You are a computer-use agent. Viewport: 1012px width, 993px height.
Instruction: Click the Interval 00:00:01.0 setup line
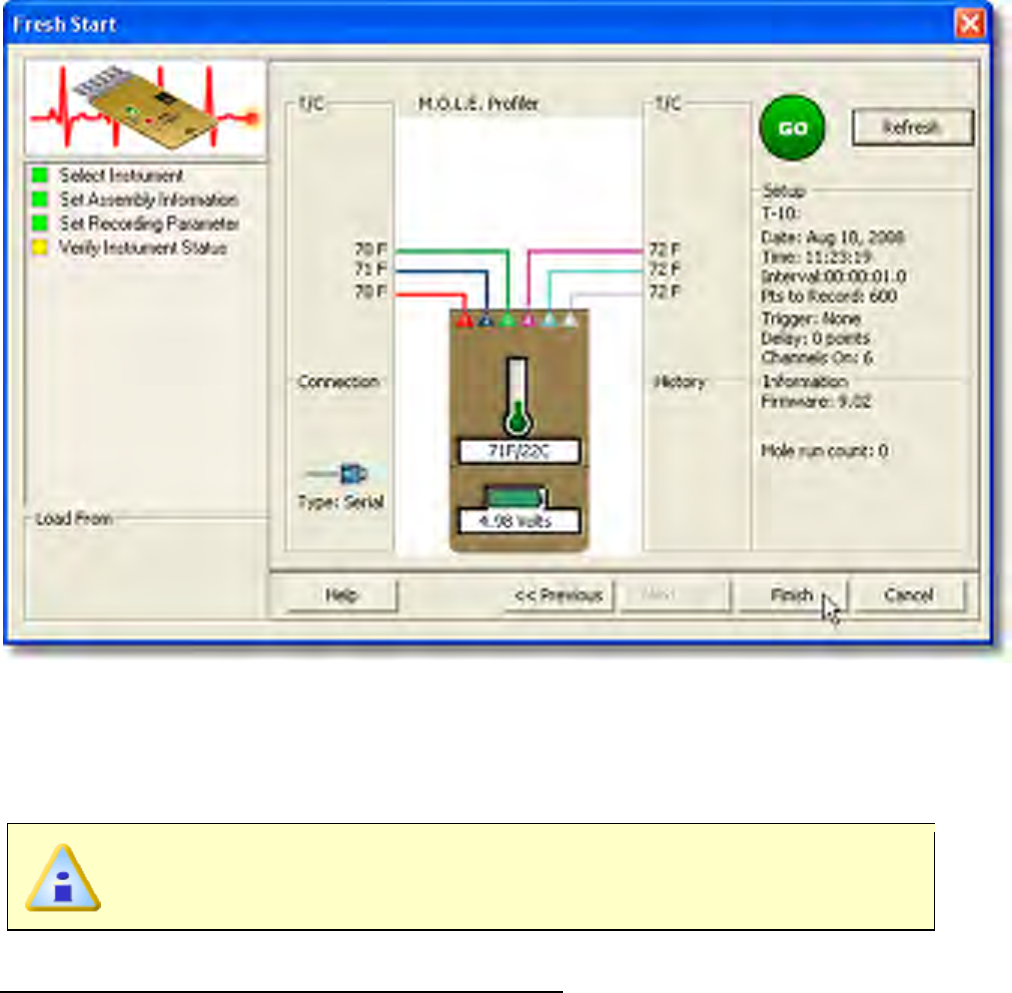tap(833, 277)
